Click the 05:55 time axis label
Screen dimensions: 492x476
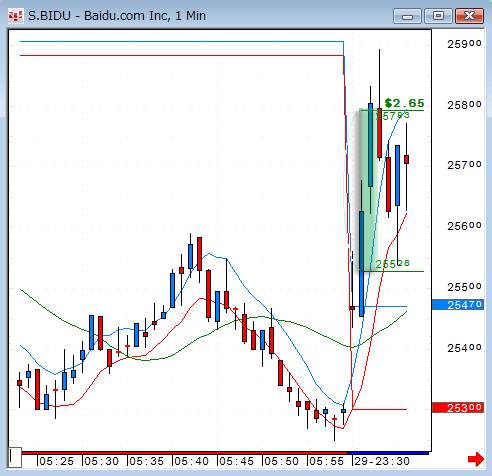pos(326,461)
